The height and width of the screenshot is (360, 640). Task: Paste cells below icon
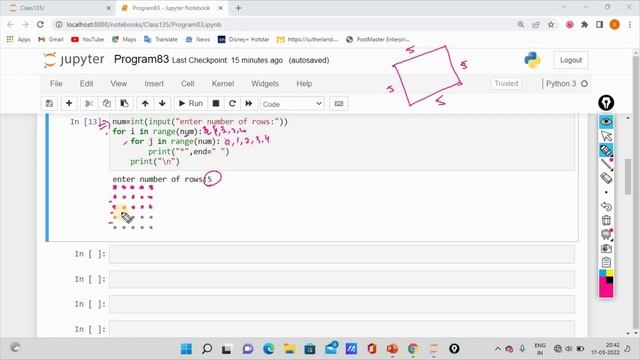pos(124,104)
